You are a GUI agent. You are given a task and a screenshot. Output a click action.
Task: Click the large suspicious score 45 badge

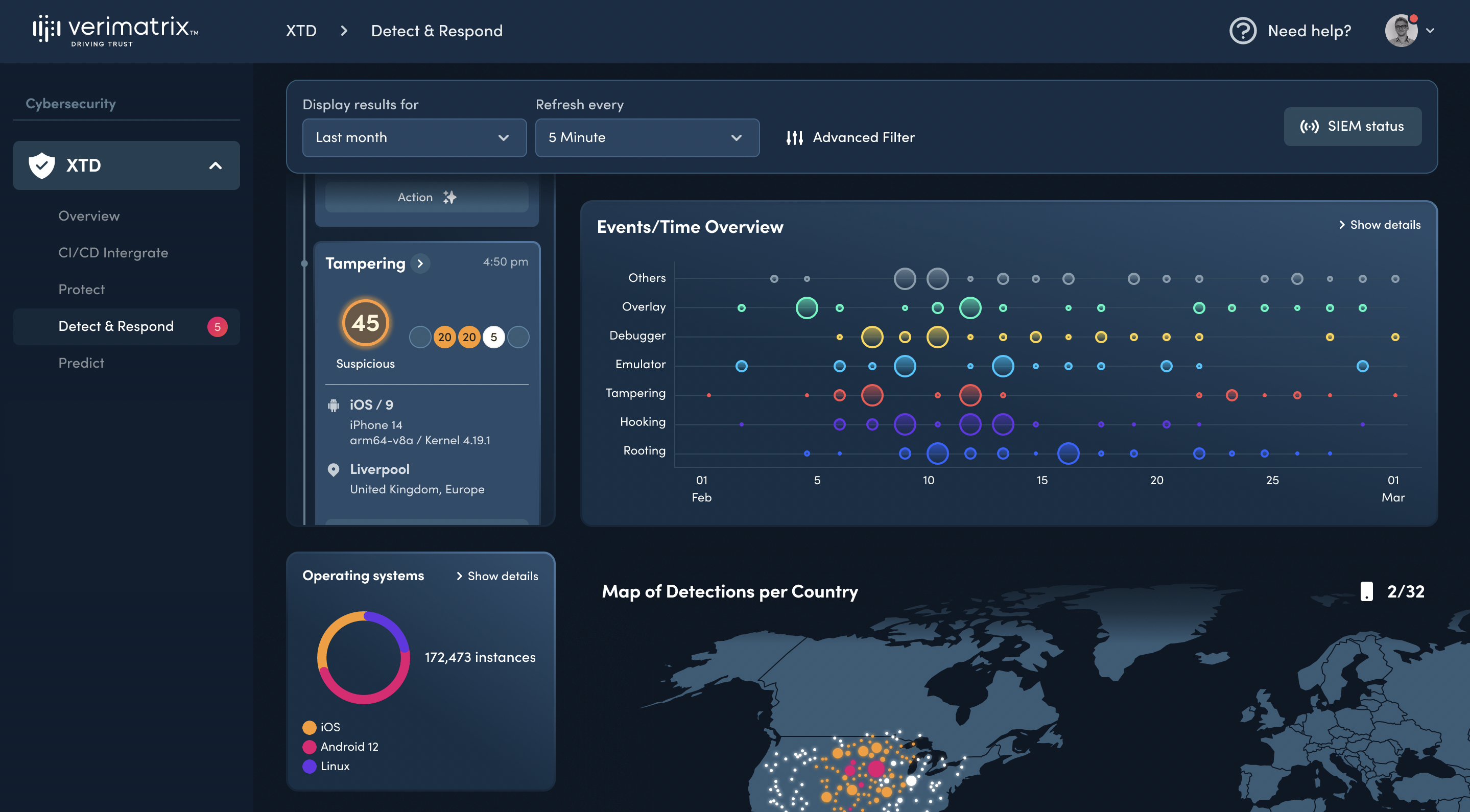(x=365, y=323)
